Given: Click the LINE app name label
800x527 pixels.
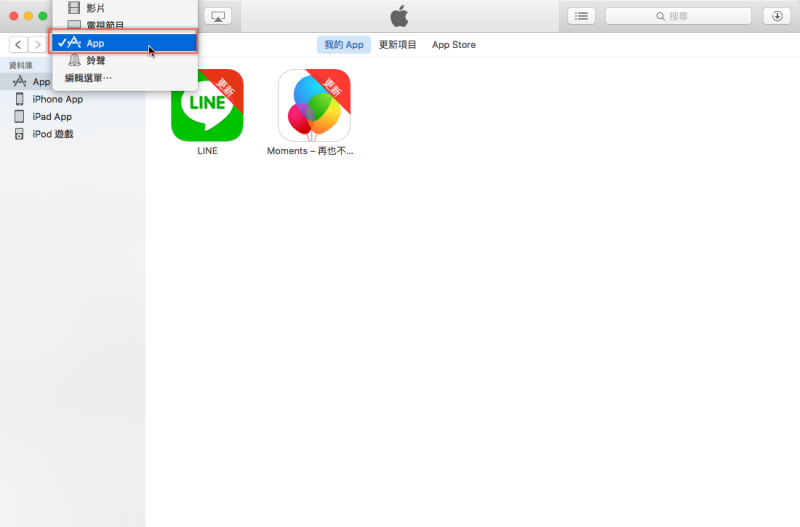Looking at the screenshot, I should point(207,151).
